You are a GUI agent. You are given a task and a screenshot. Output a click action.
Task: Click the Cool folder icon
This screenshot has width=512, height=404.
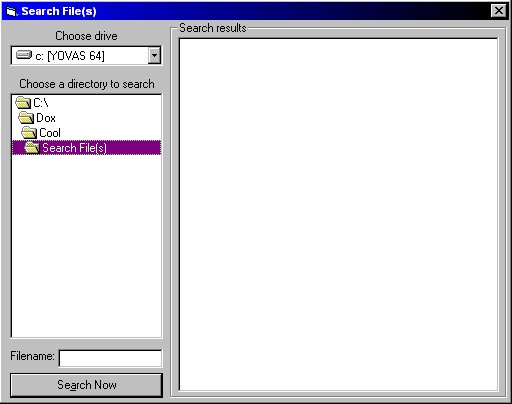(29, 133)
